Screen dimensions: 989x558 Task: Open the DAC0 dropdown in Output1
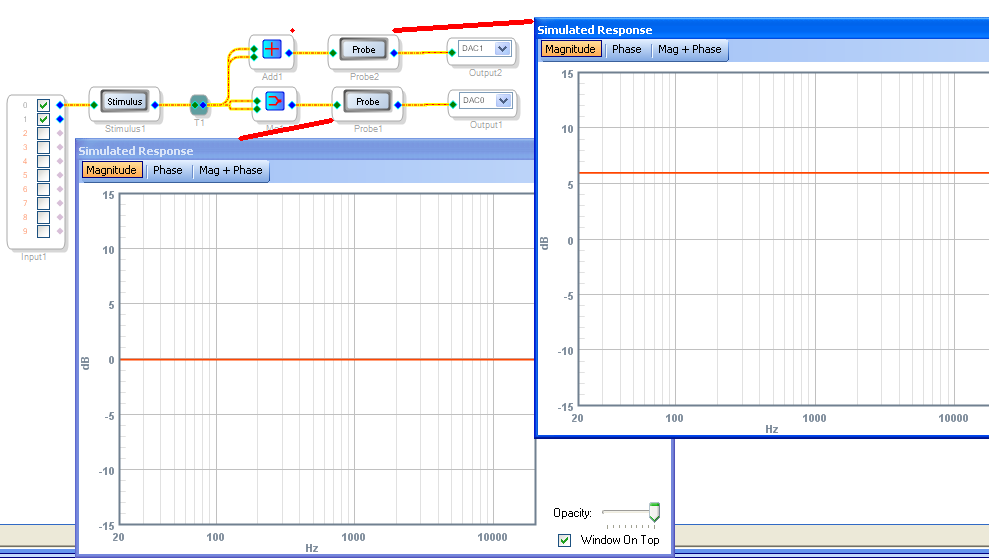coord(502,100)
